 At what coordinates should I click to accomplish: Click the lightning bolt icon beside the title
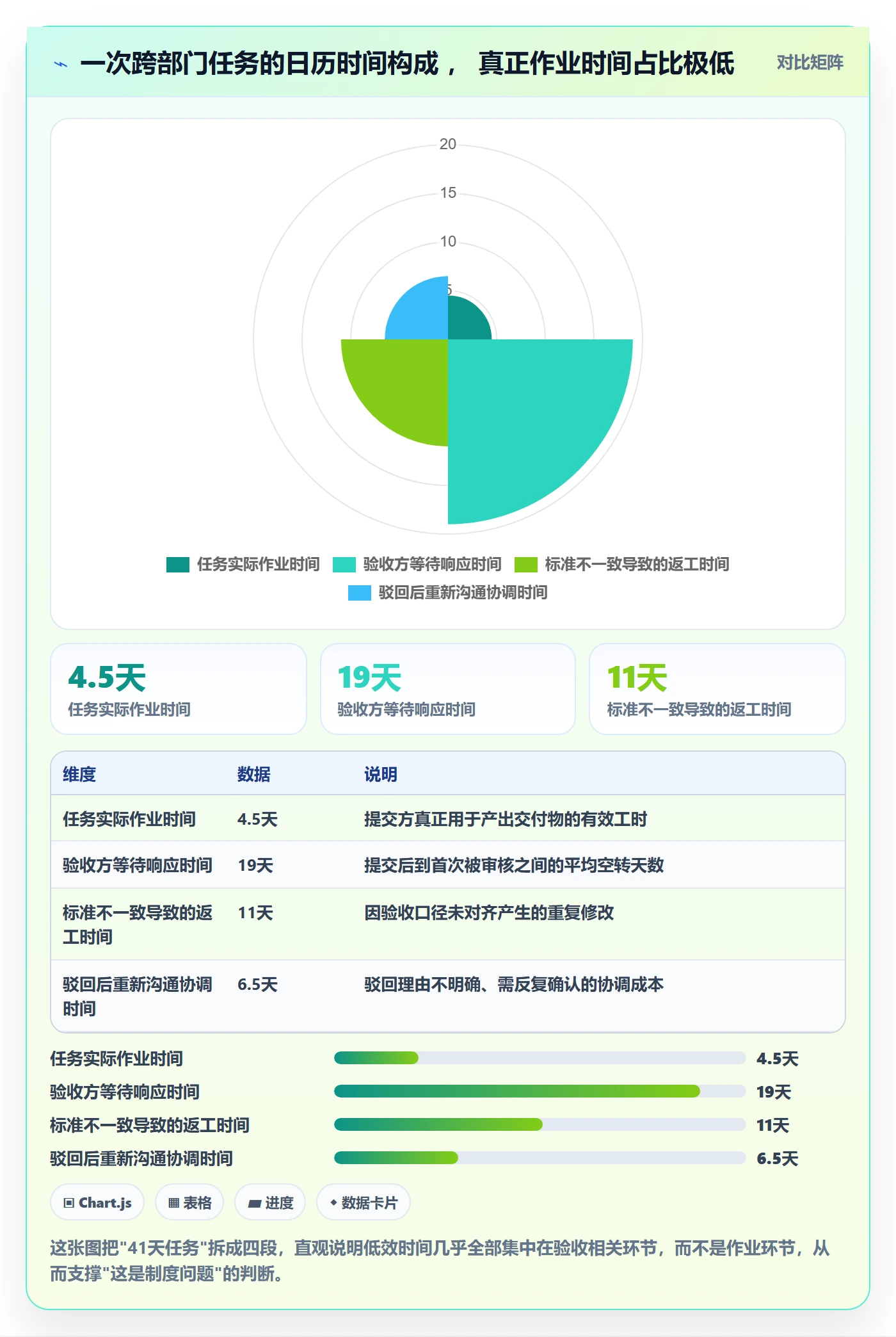[x=61, y=64]
